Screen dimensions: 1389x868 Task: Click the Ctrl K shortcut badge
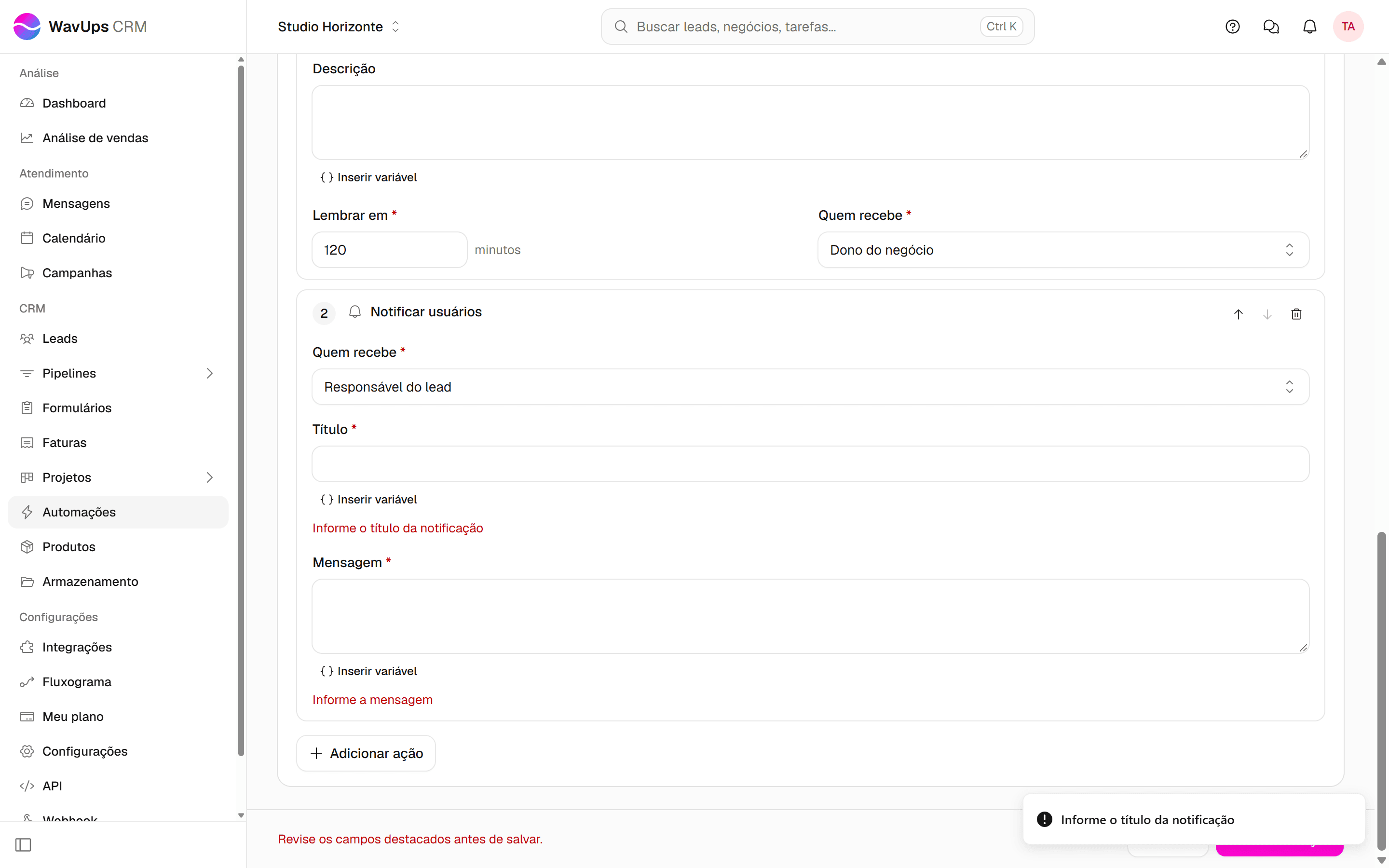(x=1001, y=27)
